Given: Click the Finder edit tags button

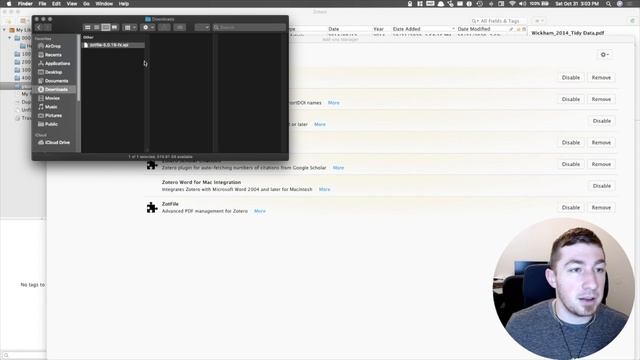Looking at the screenshot, I should (x=180, y=27).
